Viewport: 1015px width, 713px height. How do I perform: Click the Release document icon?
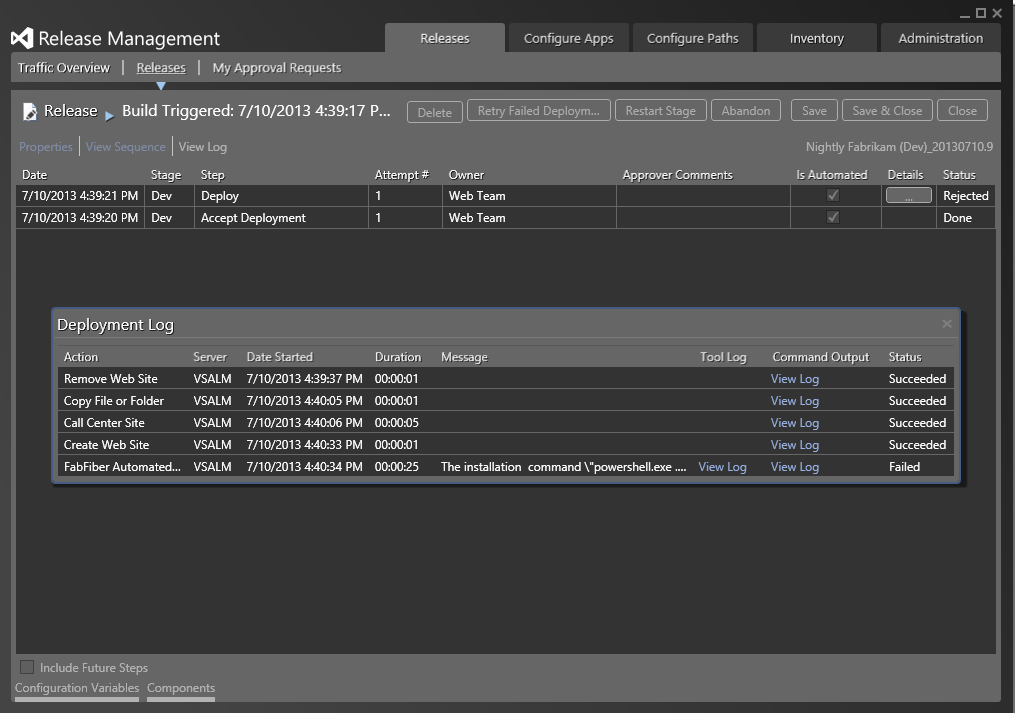pyautogui.click(x=30, y=111)
